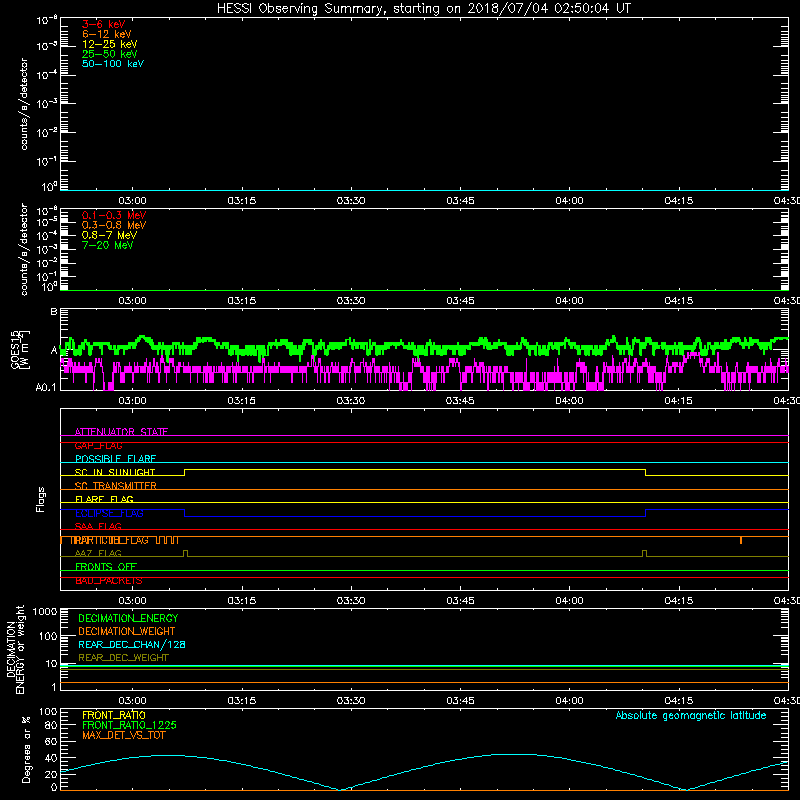Select the AAZ_FLAG label

tap(98, 554)
